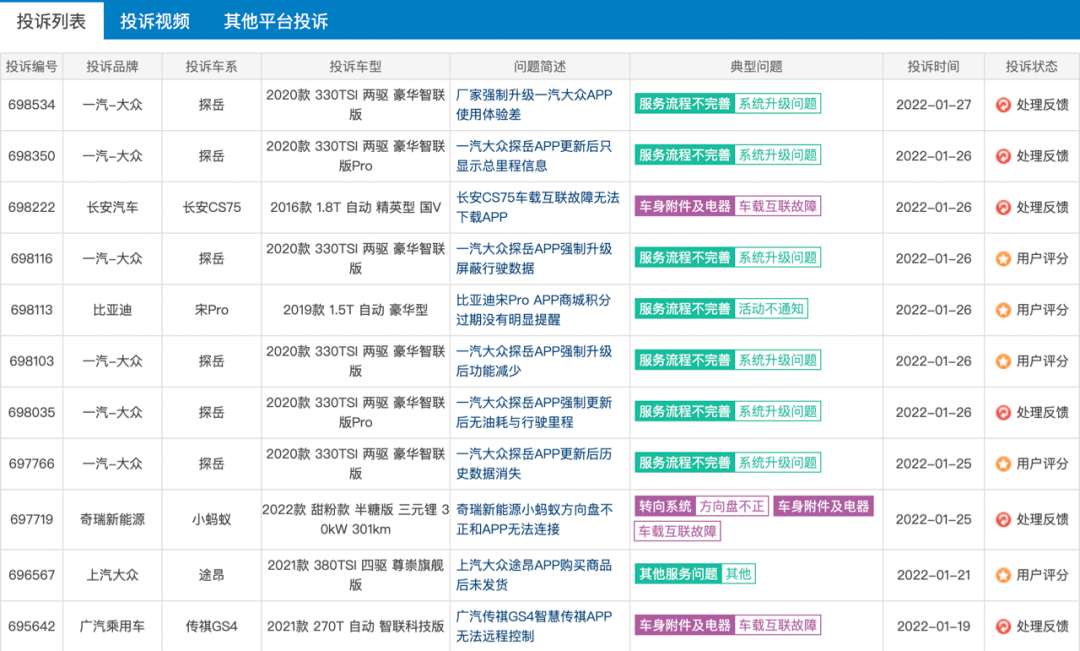The height and width of the screenshot is (651, 1080).
Task: Click the 典型问题 column header
Action: [756, 67]
